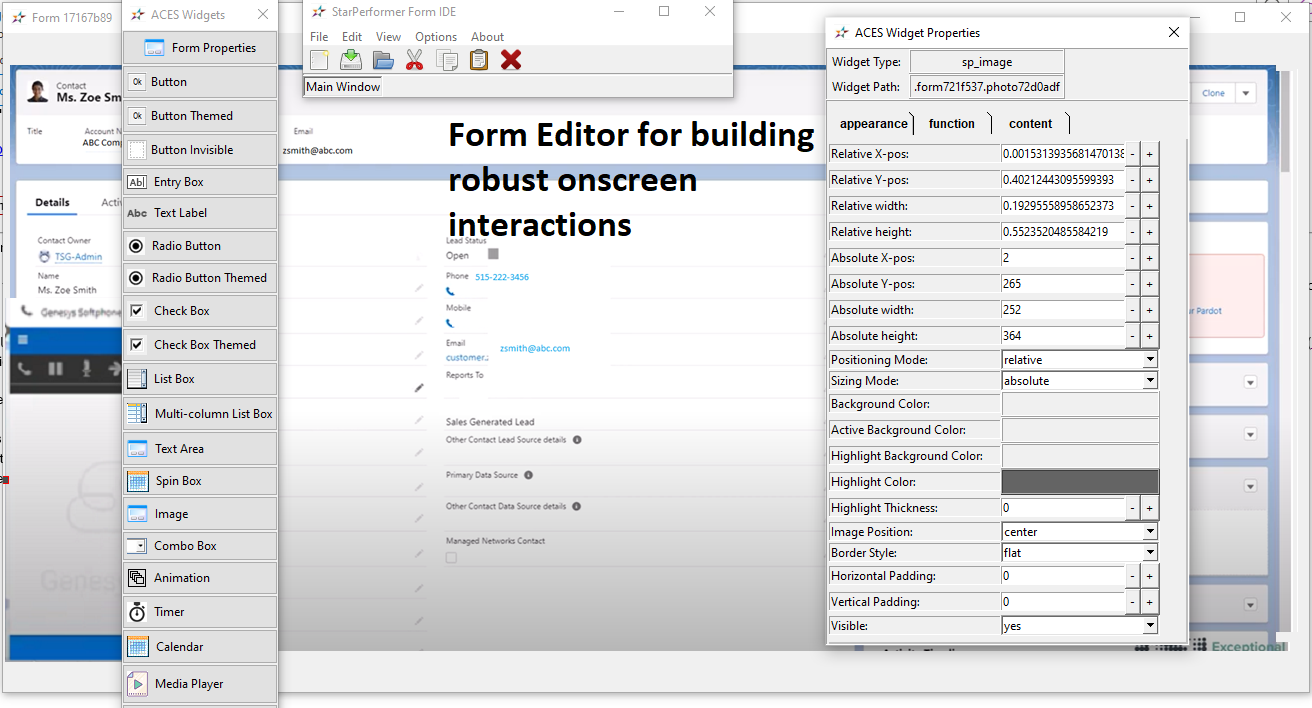Choose the Timer widget
Image resolution: width=1312 pixels, height=708 pixels.
(200, 612)
